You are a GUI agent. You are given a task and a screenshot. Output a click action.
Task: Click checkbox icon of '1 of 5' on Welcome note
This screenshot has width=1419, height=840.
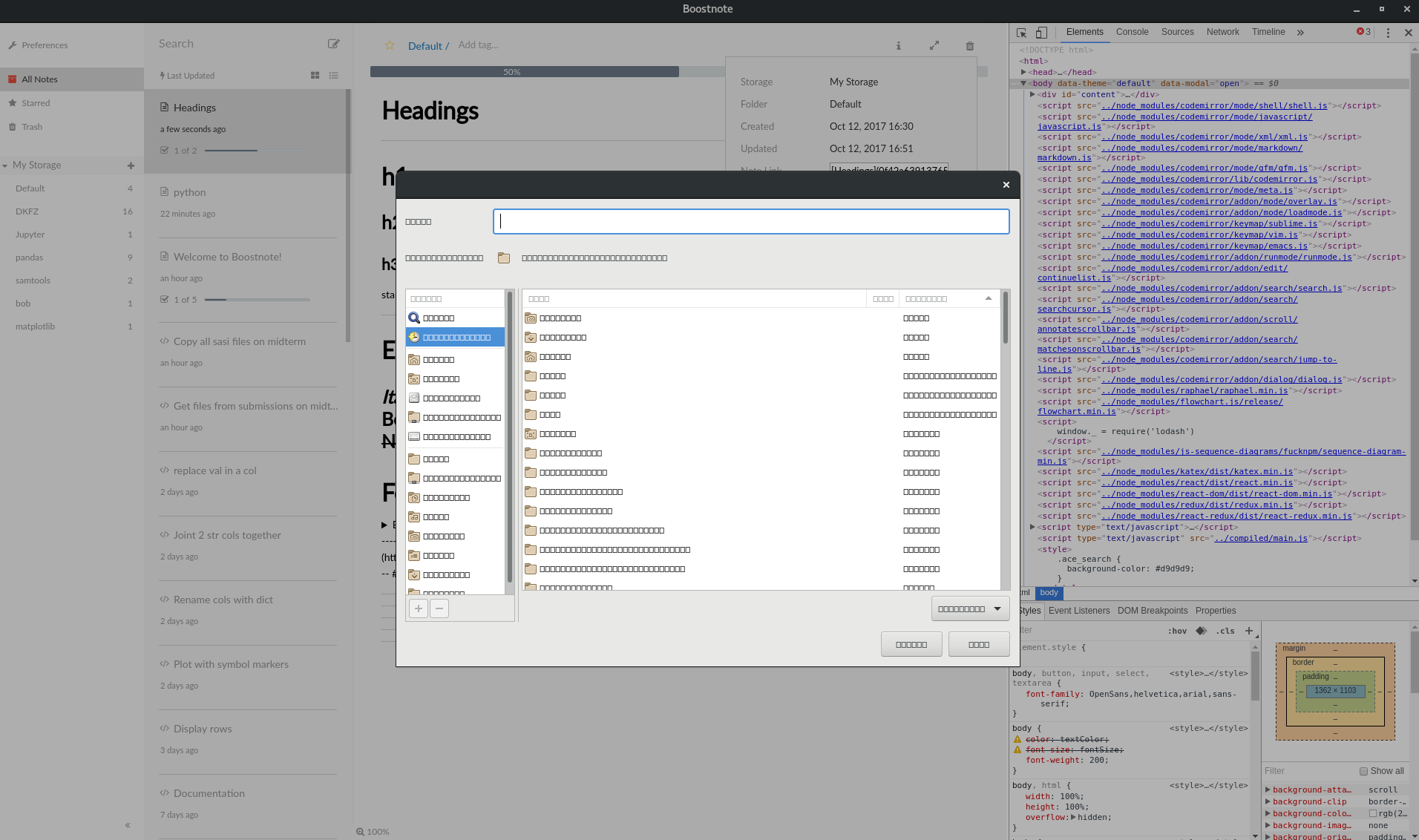point(165,300)
